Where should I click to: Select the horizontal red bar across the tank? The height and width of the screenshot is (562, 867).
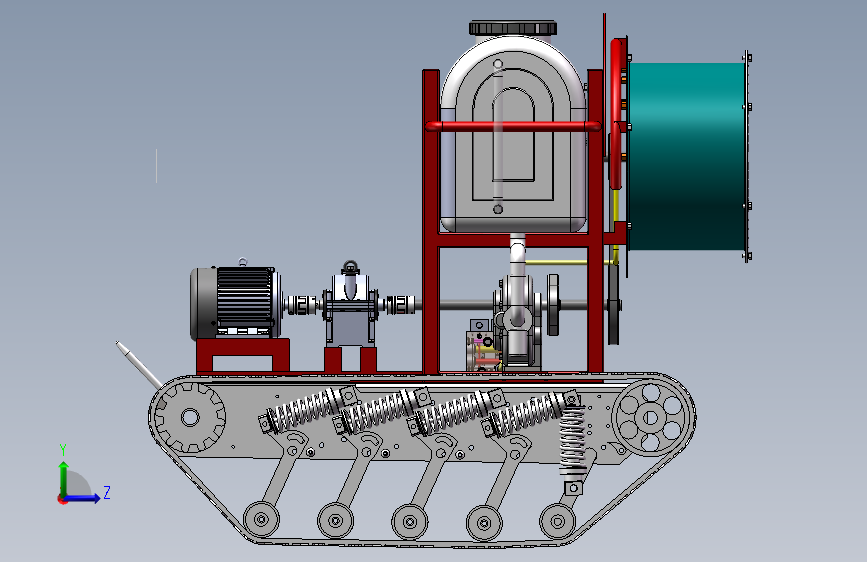click(513, 126)
